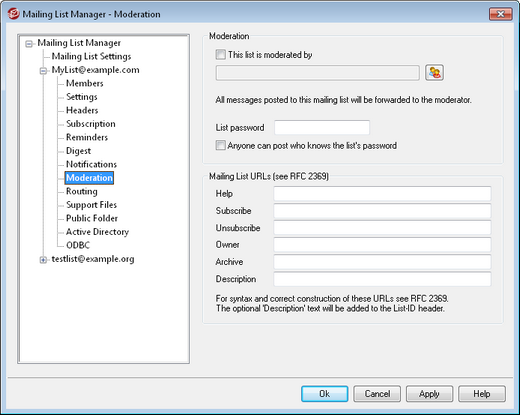Click the Ok button
520x415 pixels.
(324, 394)
